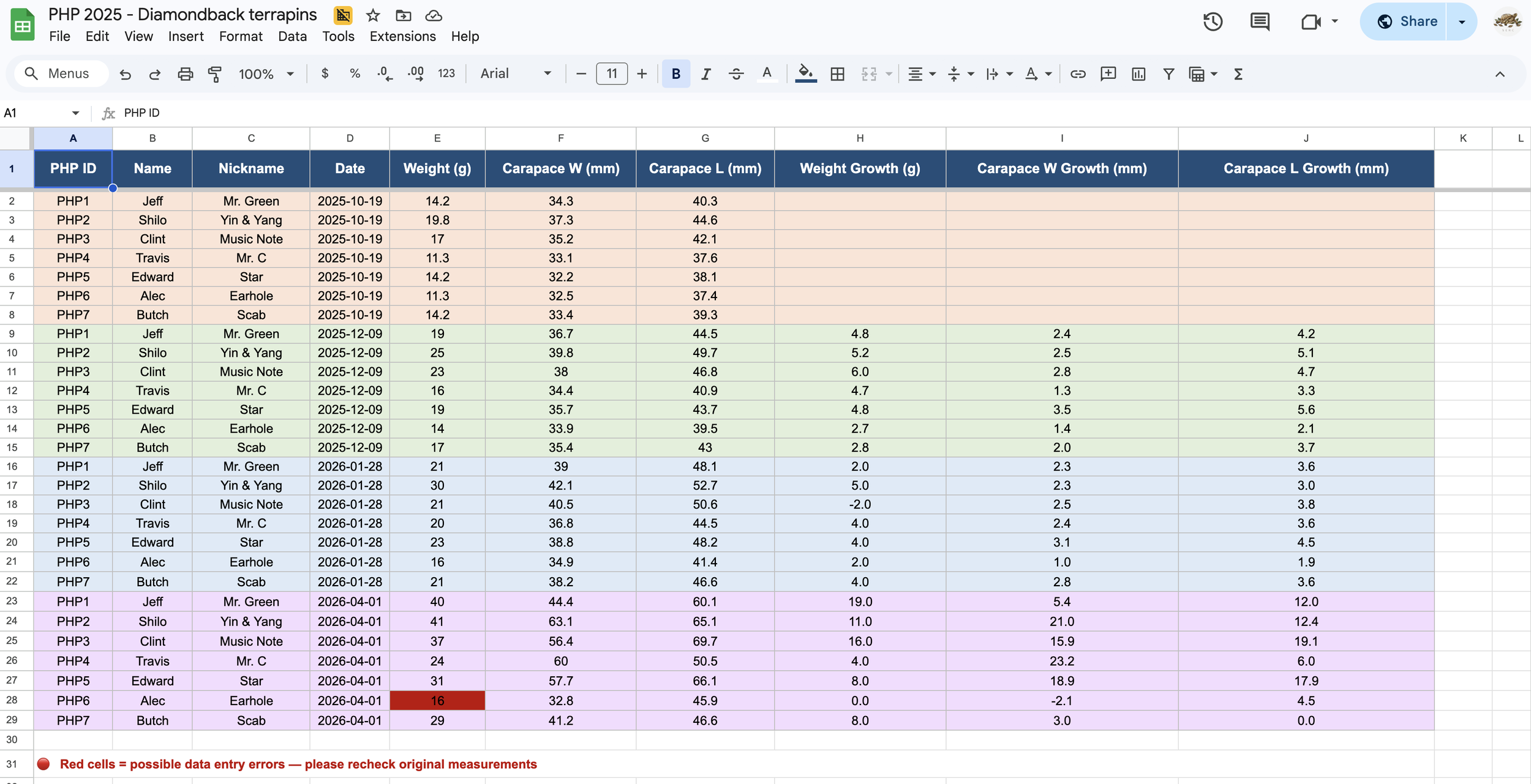Open the Extensions menu
1531x784 pixels.
(x=402, y=37)
